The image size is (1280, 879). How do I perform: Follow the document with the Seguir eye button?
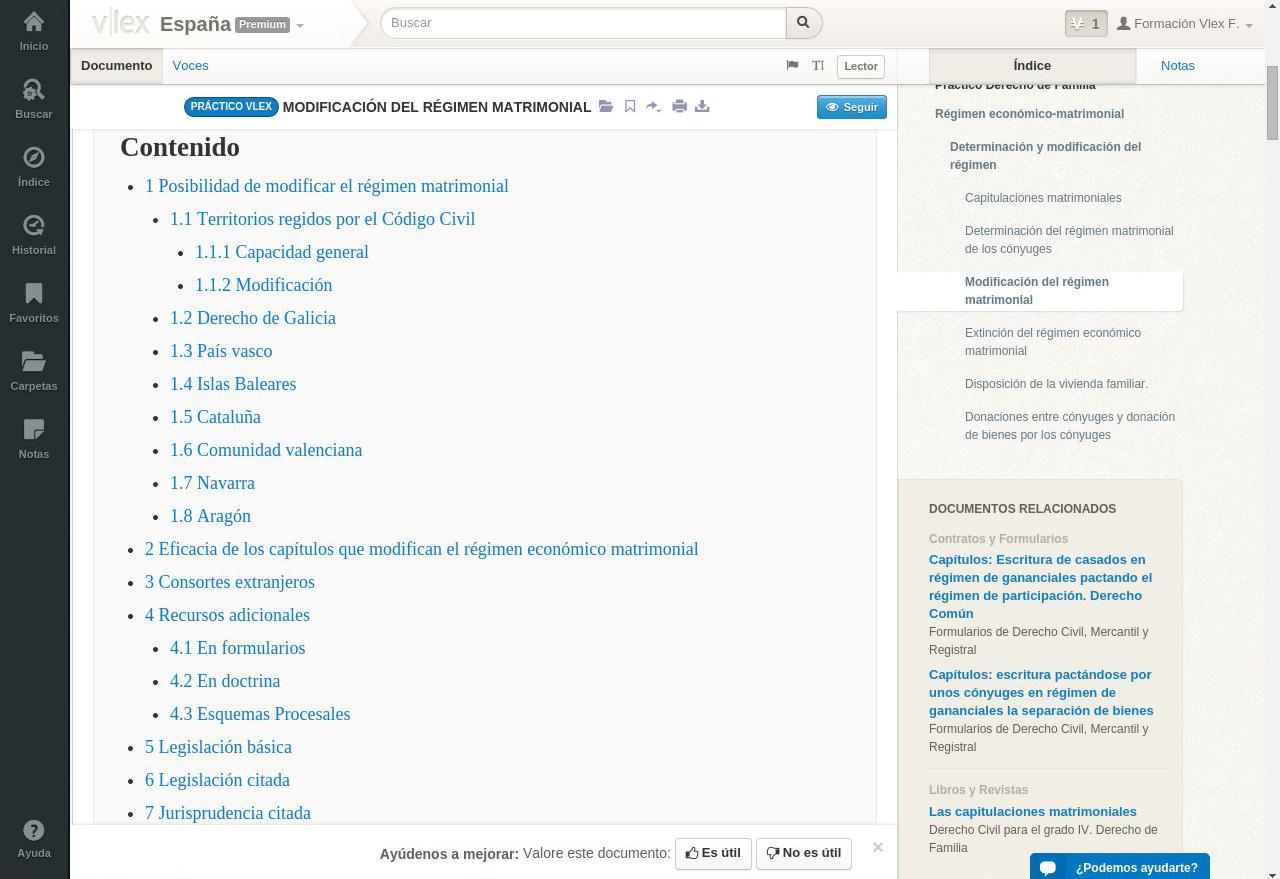(851, 106)
